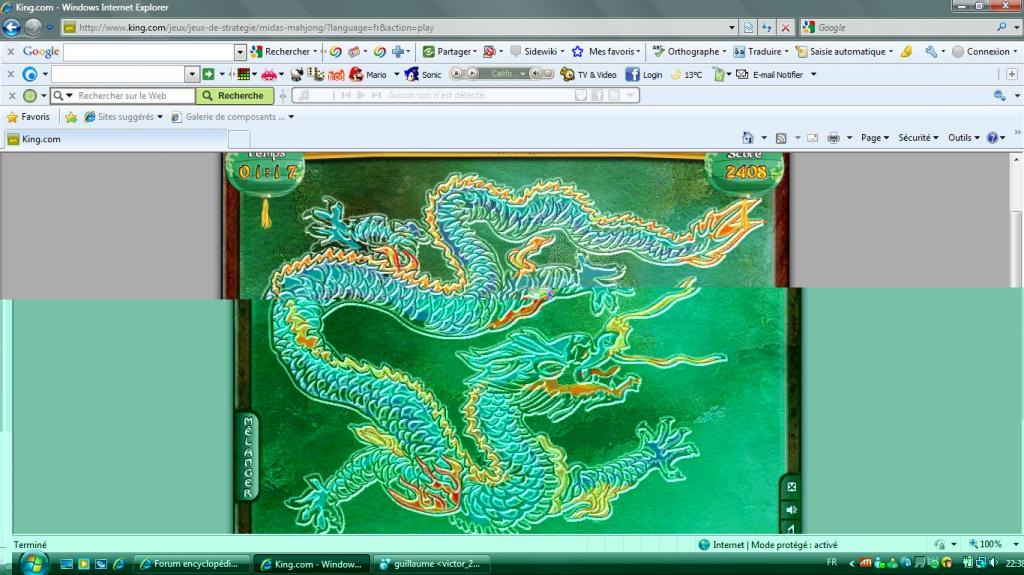
Task: Switch to guillaume <victor_2... taskbar window
Action: pyautogui.click(x=430, y=564)
